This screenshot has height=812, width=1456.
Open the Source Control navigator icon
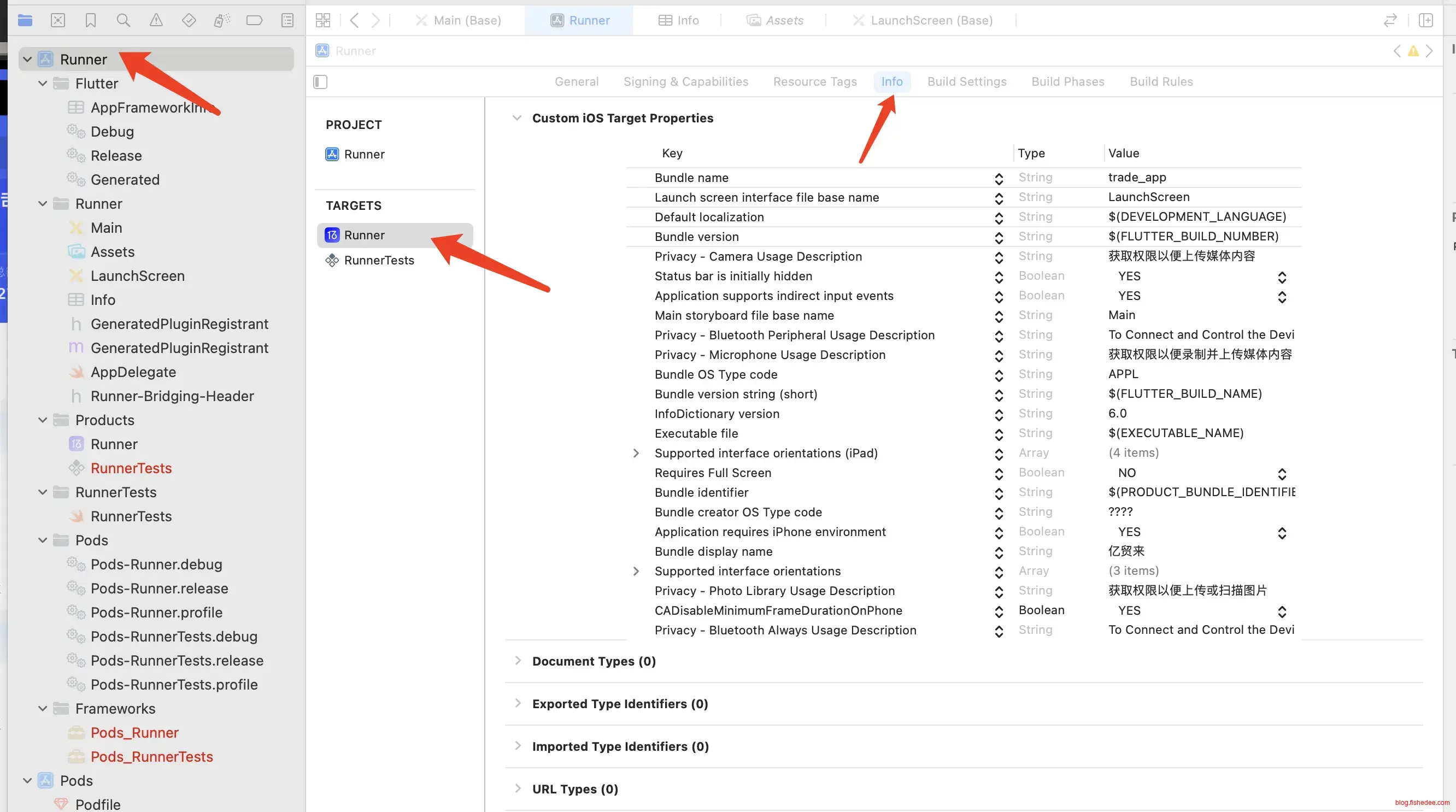[57, 20]
